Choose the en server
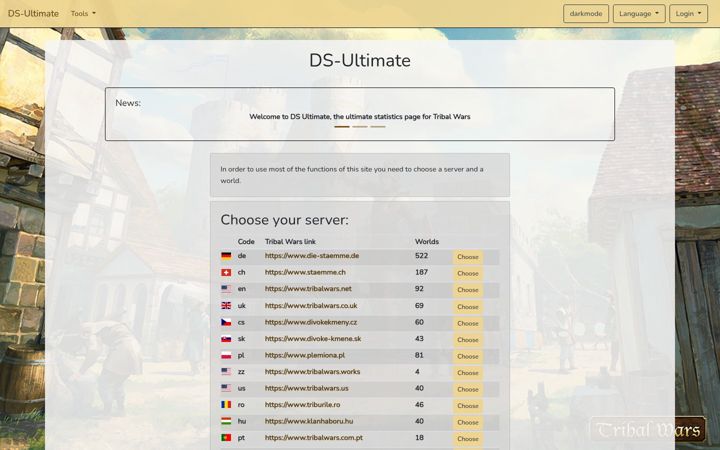The image size is (720, 450). point(468,290)
